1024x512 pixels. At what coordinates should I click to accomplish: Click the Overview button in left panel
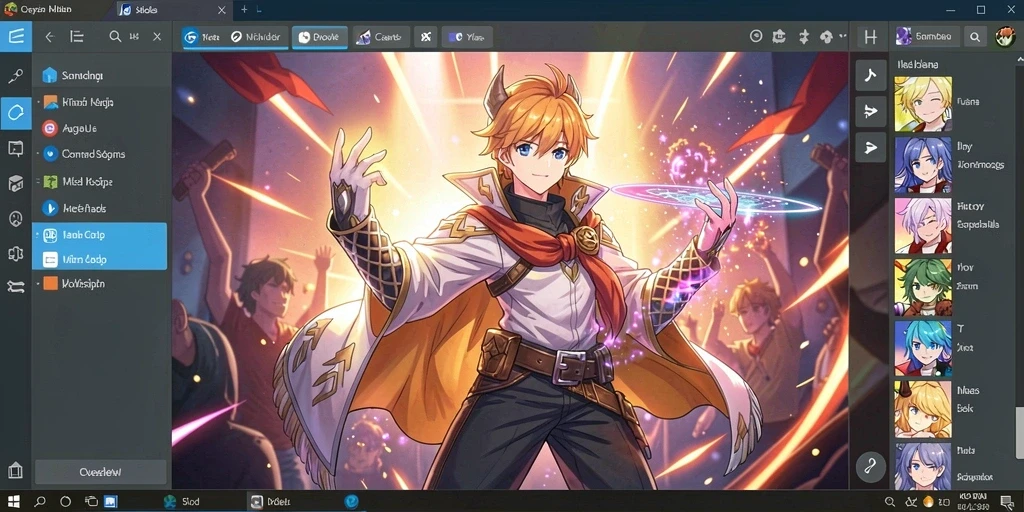click(x=100, y=472)
